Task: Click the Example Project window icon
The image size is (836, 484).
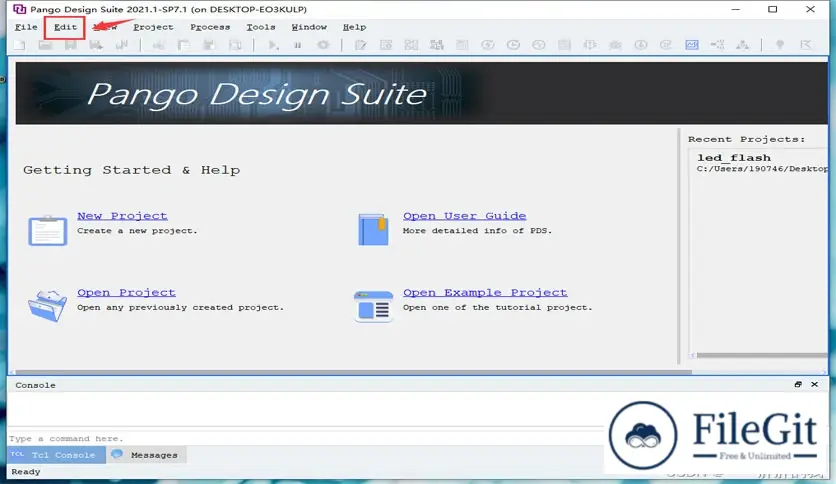Action: pos(374,306)
